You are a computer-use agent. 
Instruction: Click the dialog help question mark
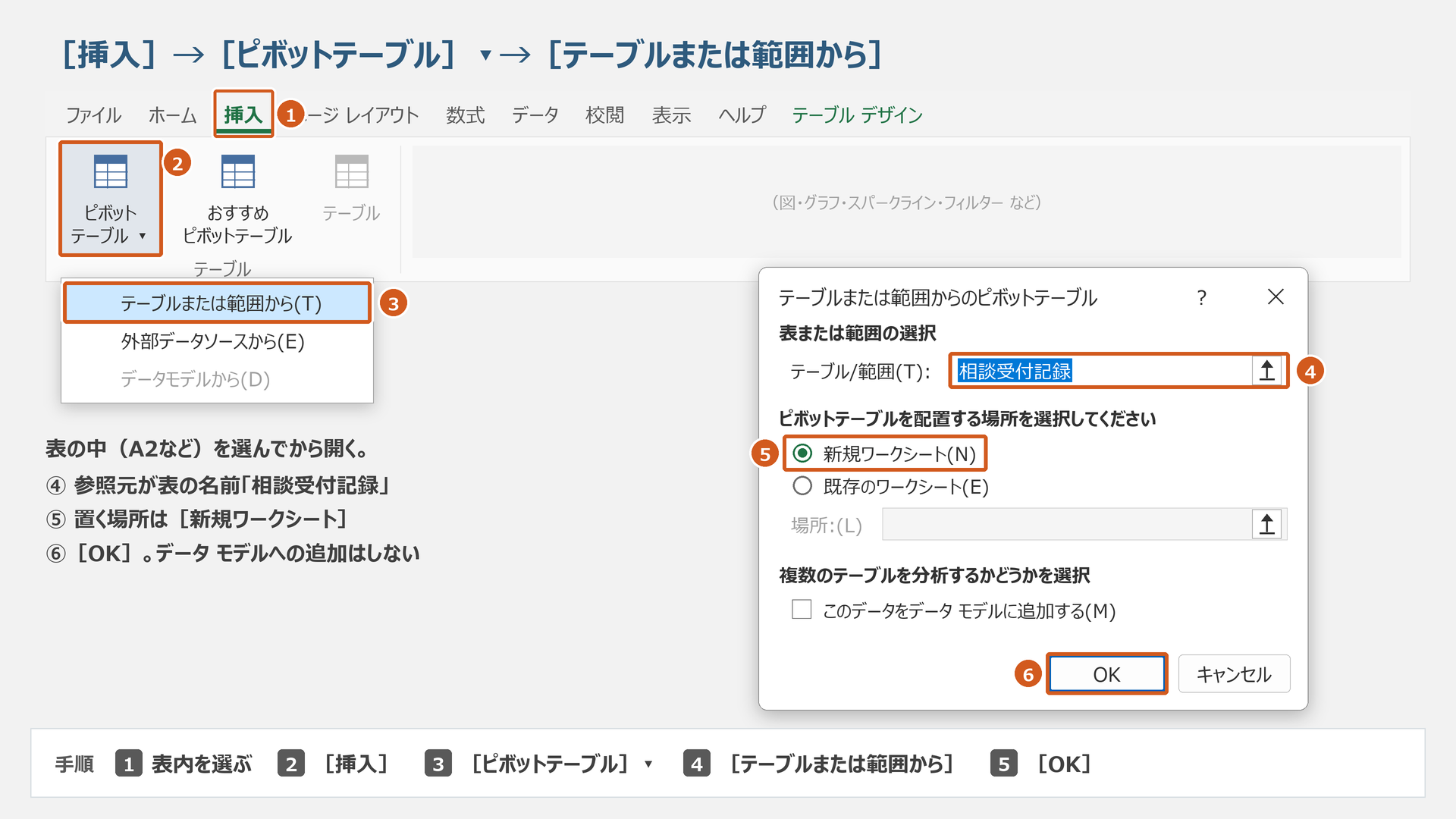coord(1201,297)
